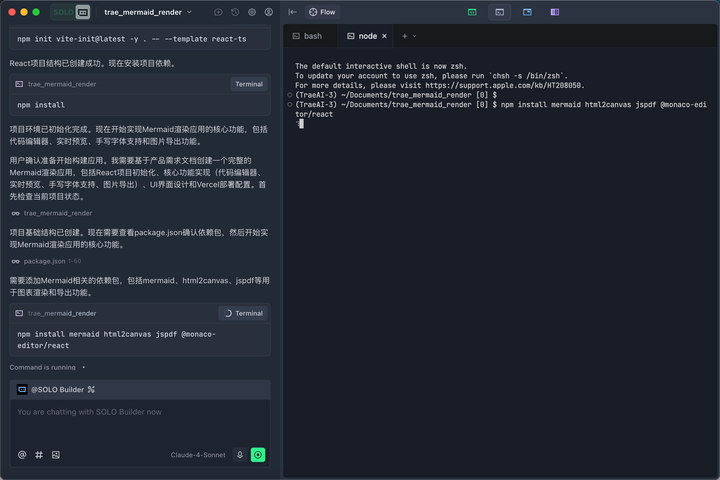
Task: Start a new chat session
Action: coord(219,12)
